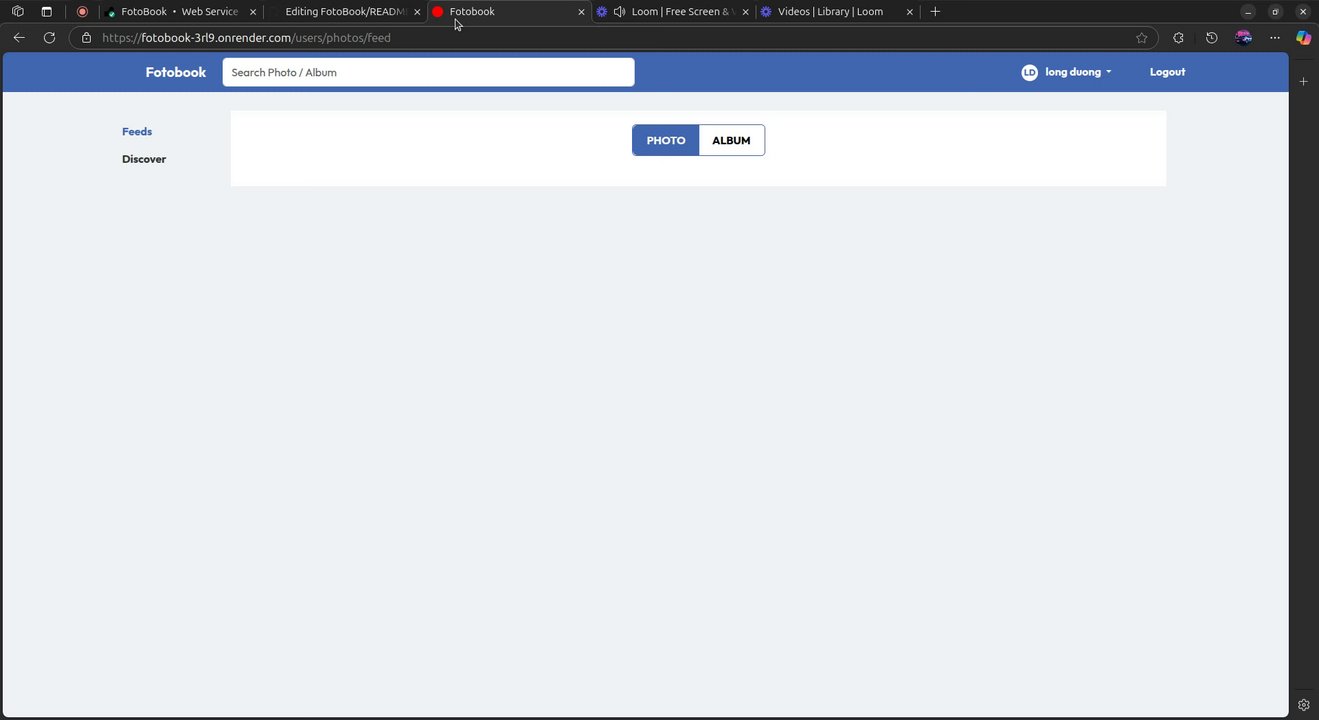The width and height of the screenshot is (1319, 720).
Task: Close the Videos Library Loom tab
Action: 909,12
